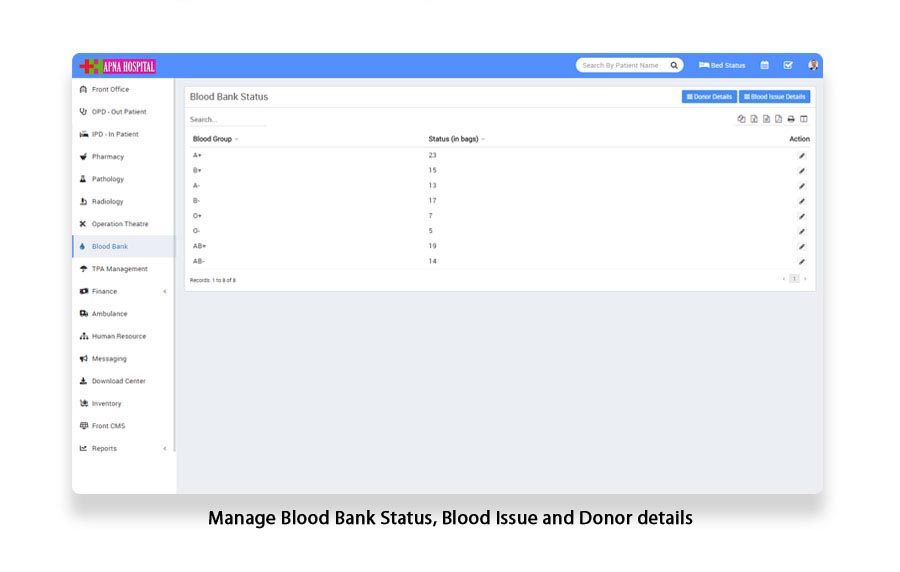Sort by Blood Group column
900x572 pixels.
215,139
